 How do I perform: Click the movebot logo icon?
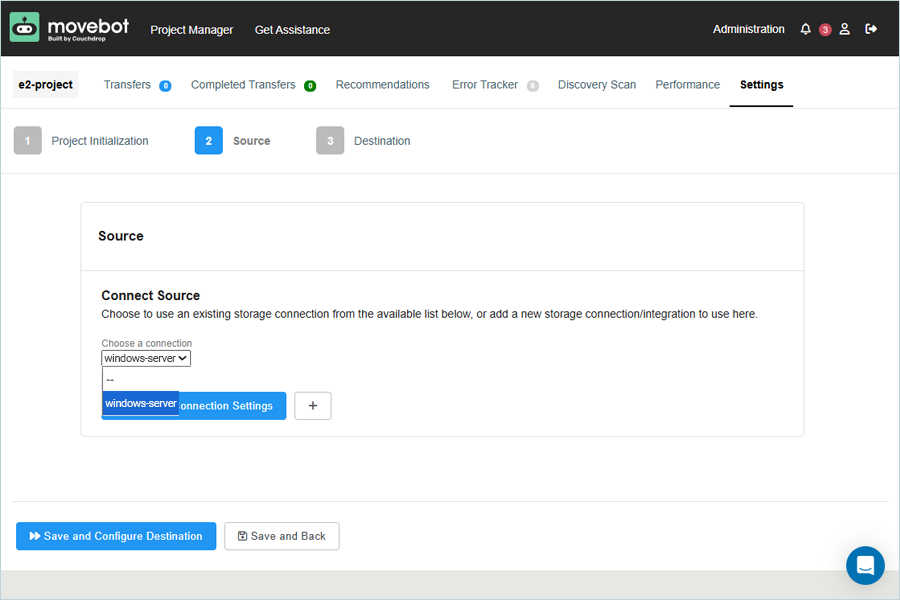[x=25, y=28]
